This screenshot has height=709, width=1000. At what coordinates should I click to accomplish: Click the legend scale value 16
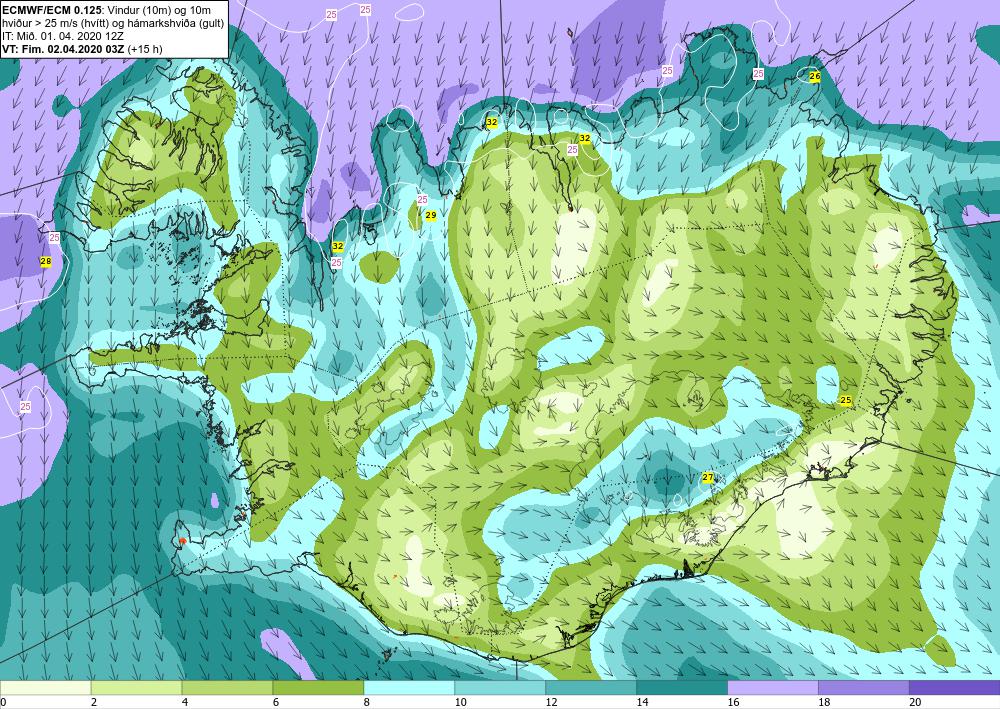pyautogui.click(x=733, y=703)
